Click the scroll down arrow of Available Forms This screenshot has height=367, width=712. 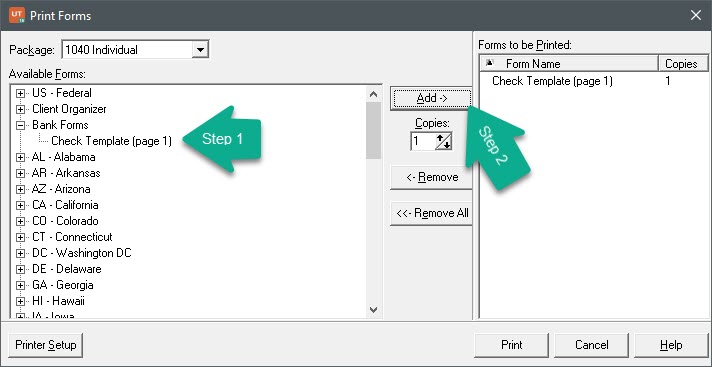(373, 310)
